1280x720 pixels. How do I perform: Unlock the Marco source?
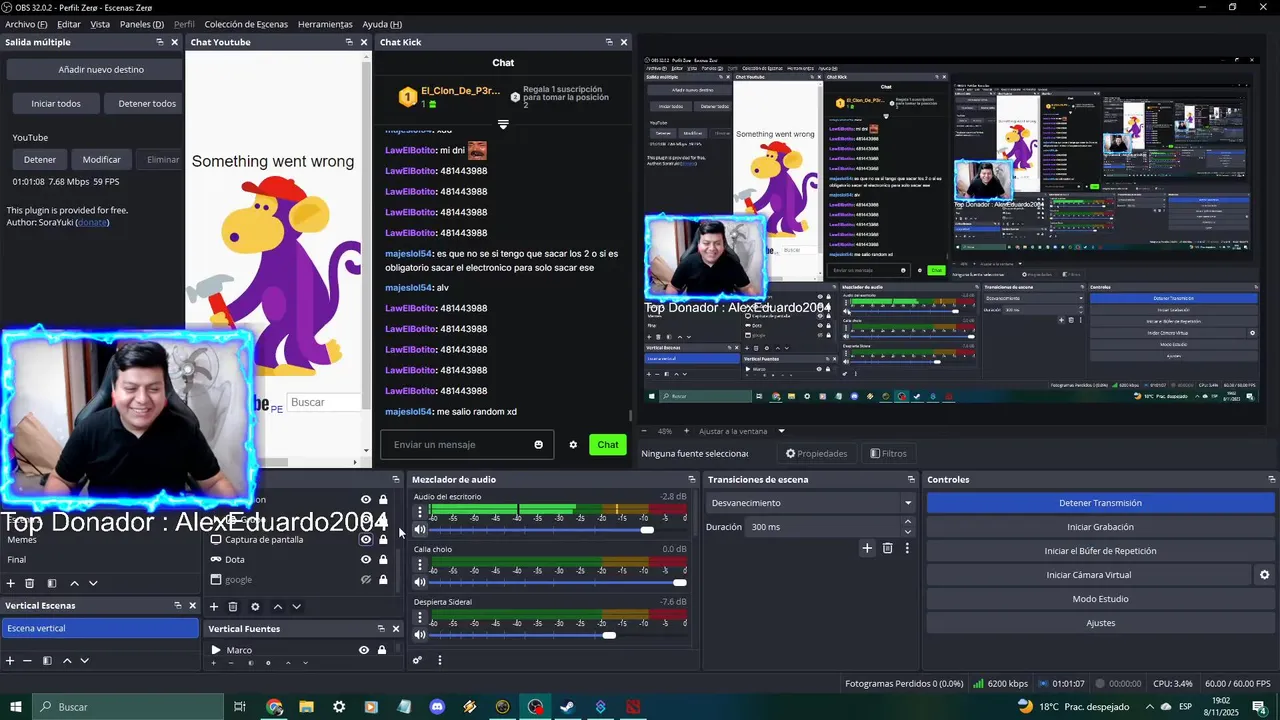(x=381, y=650)
